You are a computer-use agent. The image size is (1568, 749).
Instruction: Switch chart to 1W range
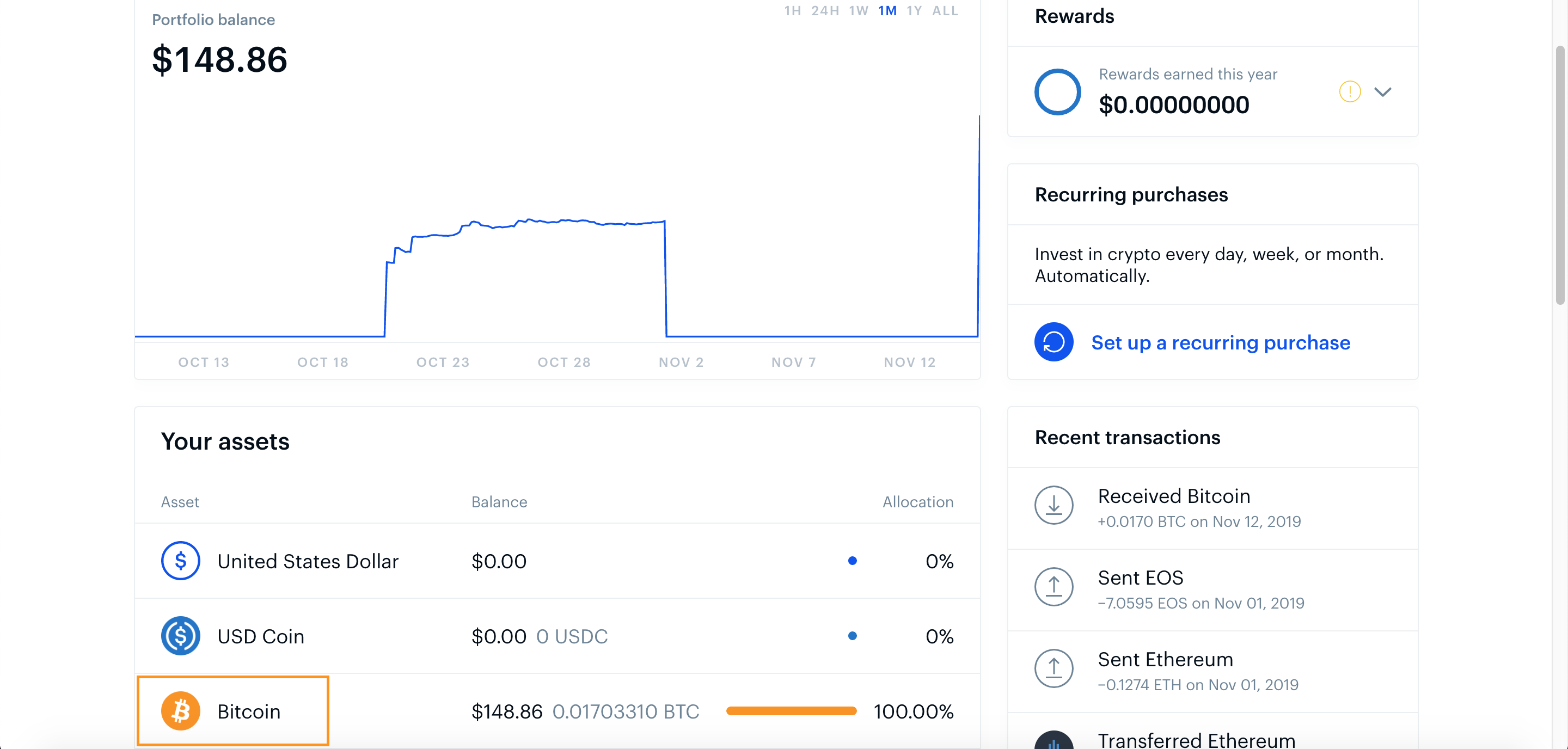coord(858,10)
